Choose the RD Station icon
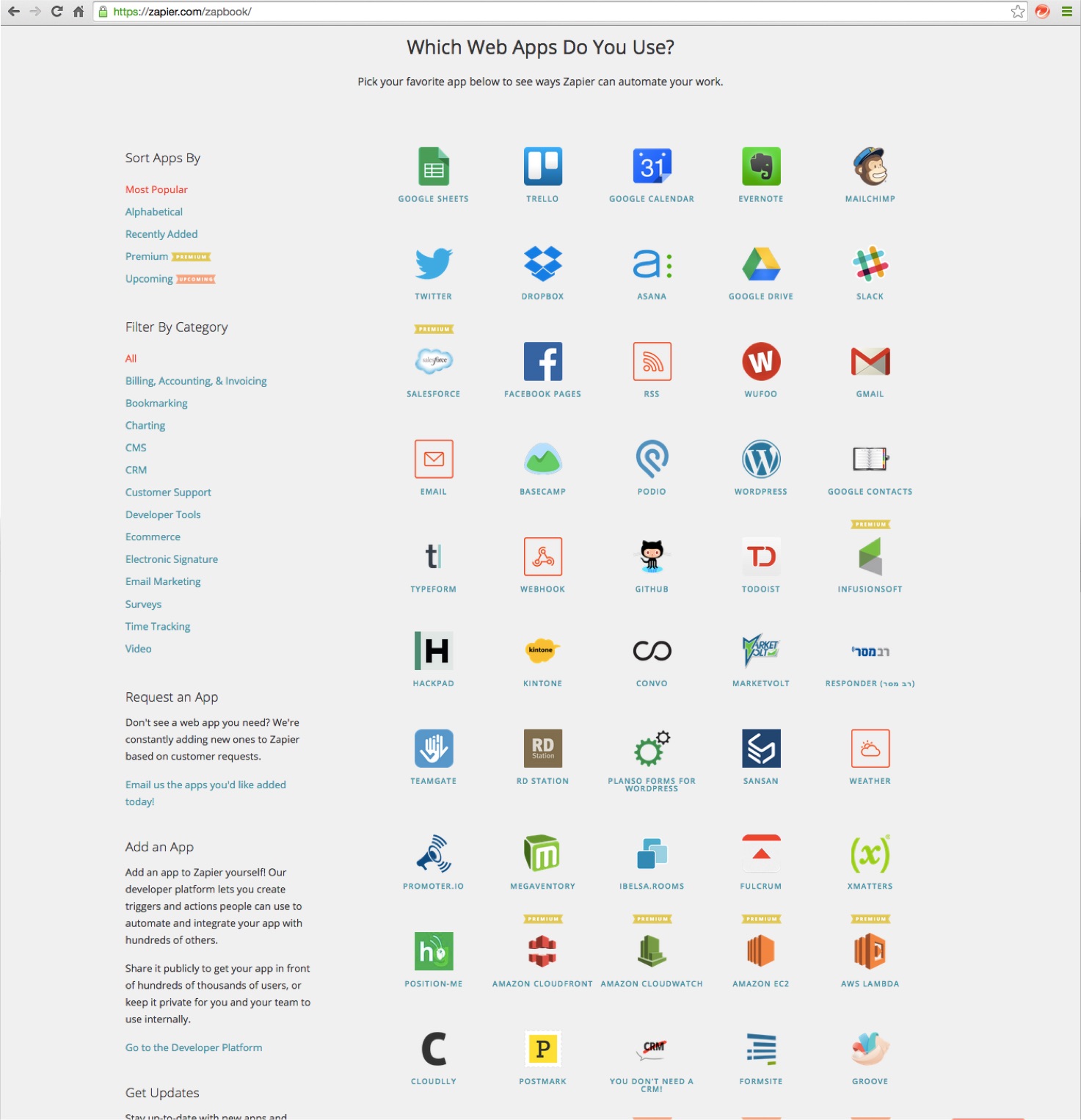 point(543,748)
